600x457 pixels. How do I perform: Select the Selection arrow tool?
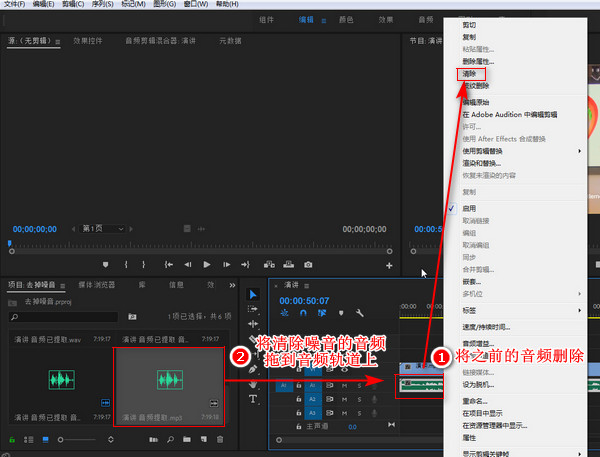(x=253, y=295)
